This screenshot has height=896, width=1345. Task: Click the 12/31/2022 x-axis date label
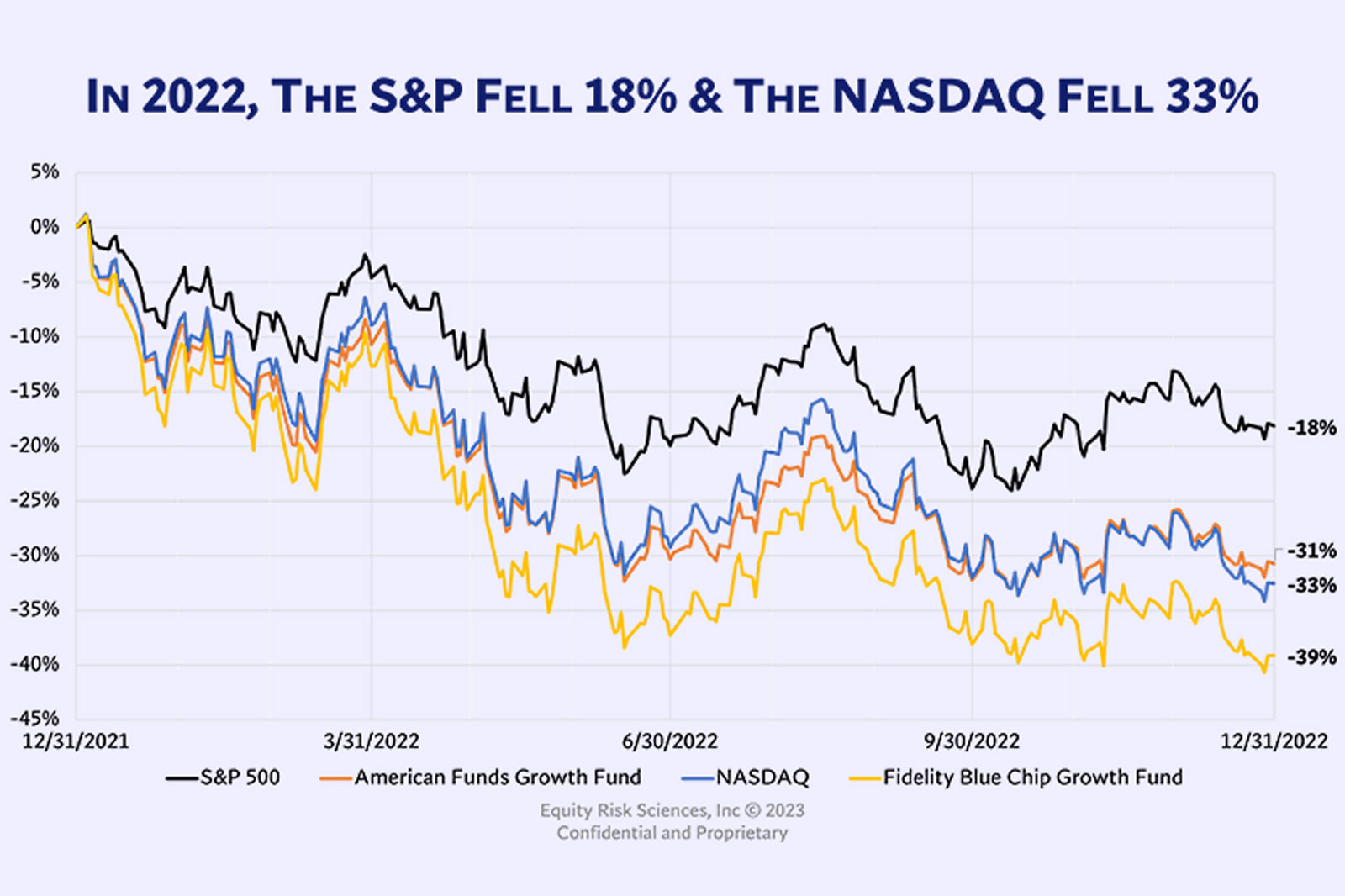point(1274,741)
